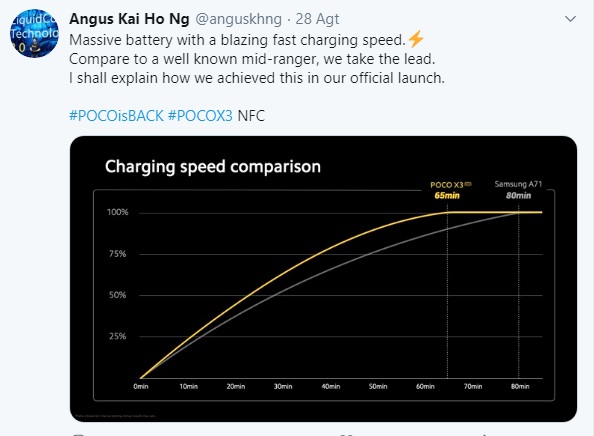Viewport: 594px width, 436px height.
Task: Expand the tweet options chevron
Action: pos(570,19)
